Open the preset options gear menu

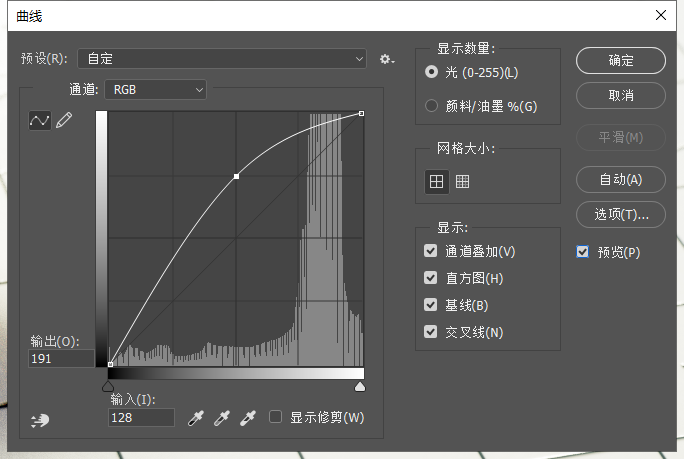click(x=386, y=59)
